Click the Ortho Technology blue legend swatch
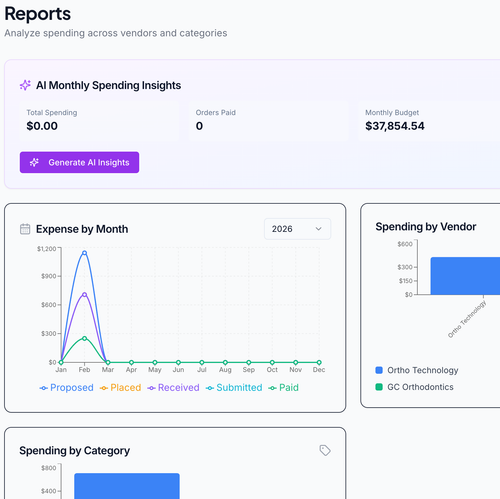This screenshot has height=499, width=500. pyautogui.click(x=379, y=370)
